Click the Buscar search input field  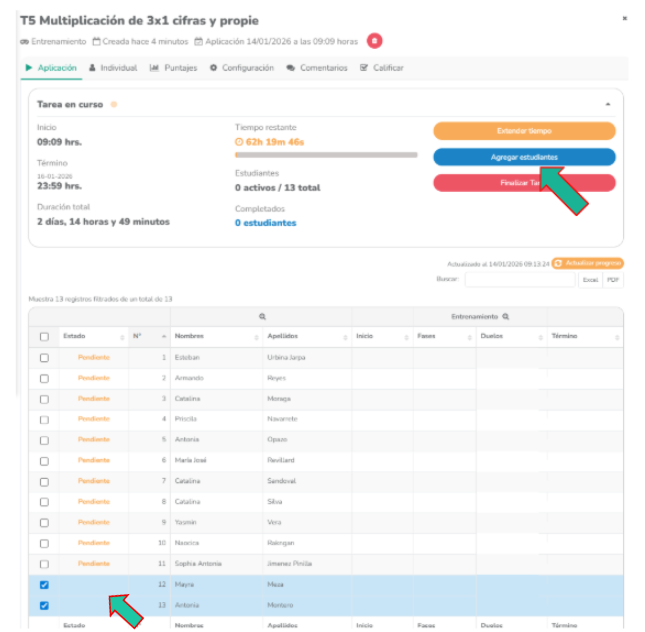click(x=519, y=280)
